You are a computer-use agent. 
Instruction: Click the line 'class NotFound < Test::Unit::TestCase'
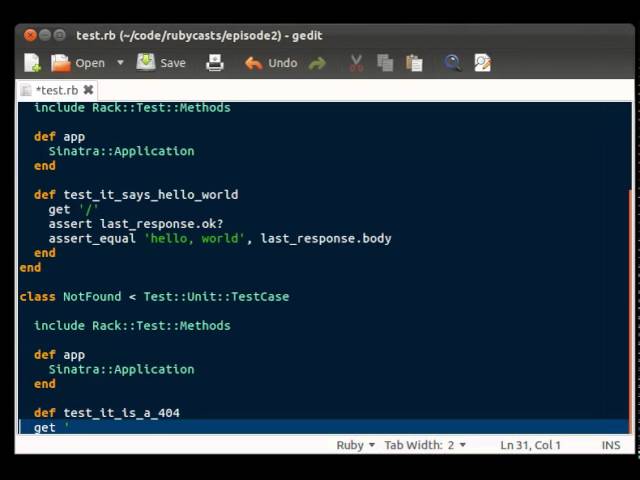click(154, 296)
